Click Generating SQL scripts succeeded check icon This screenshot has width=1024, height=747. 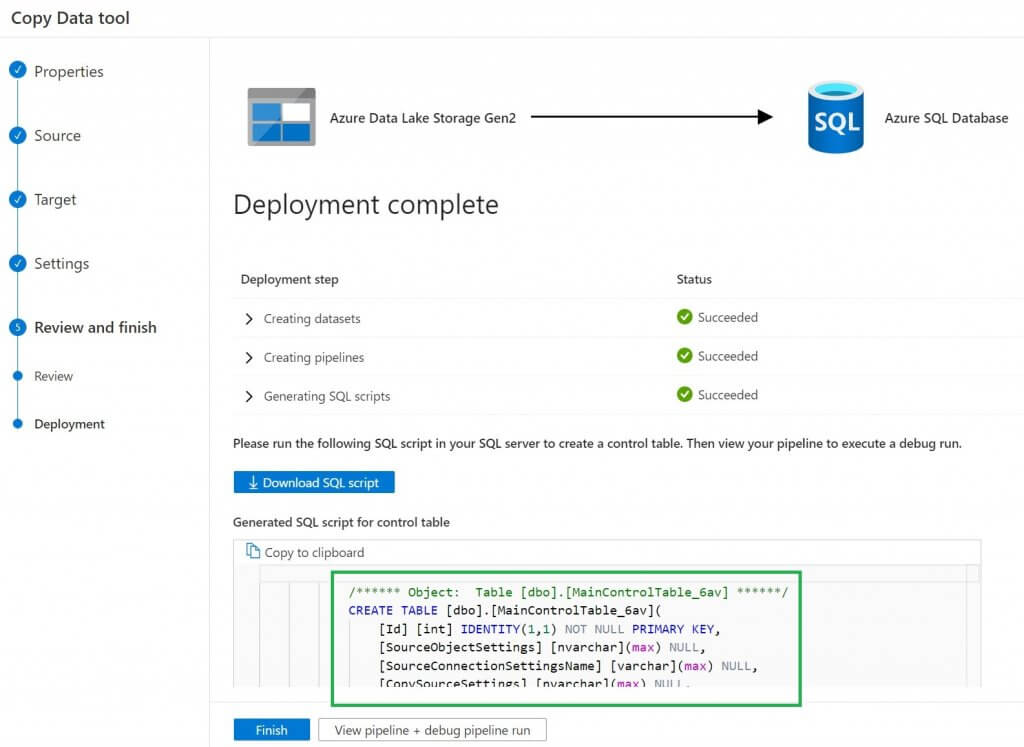(x=684, y=394)
